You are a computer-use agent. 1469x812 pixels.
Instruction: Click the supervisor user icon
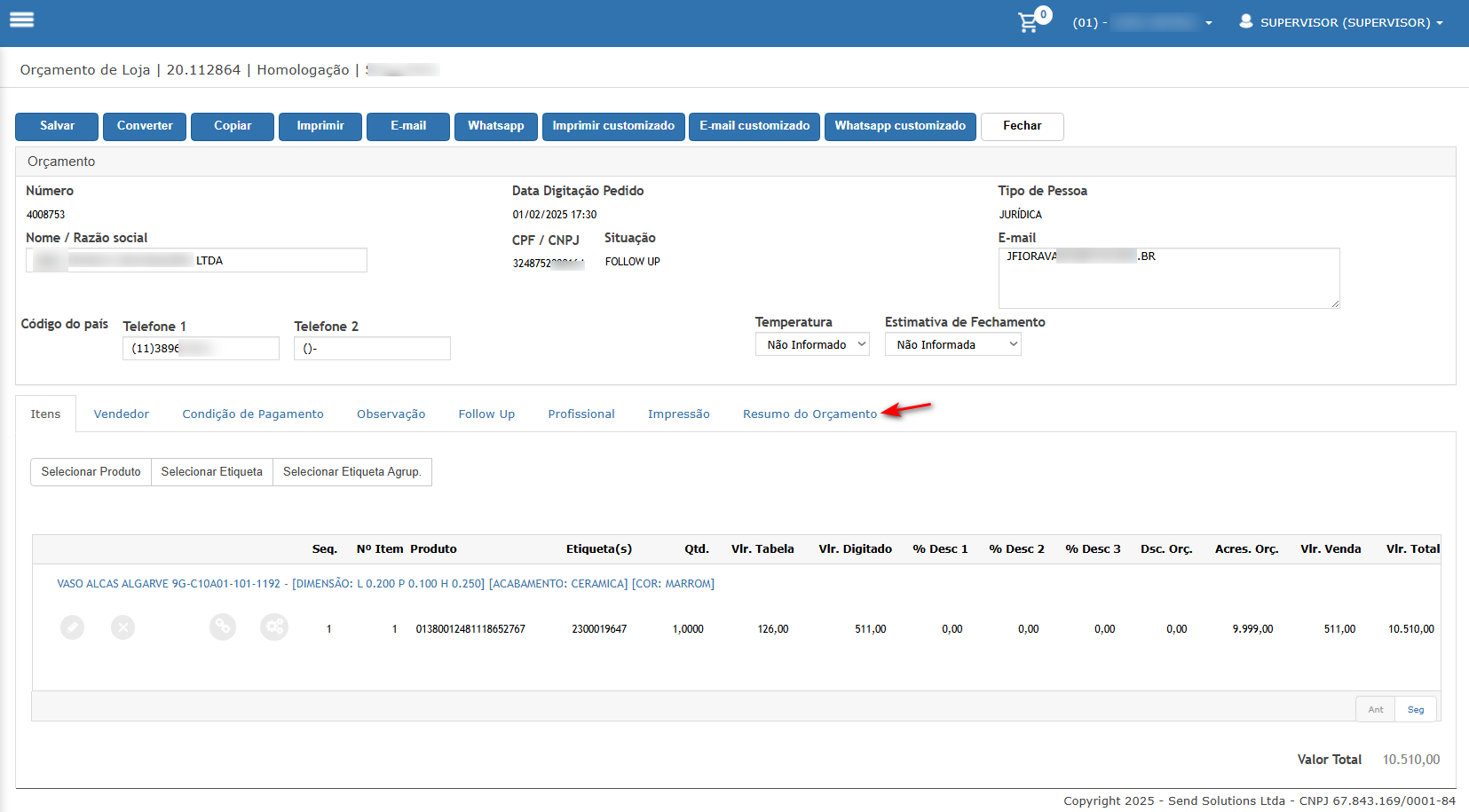click(1246, 21)
